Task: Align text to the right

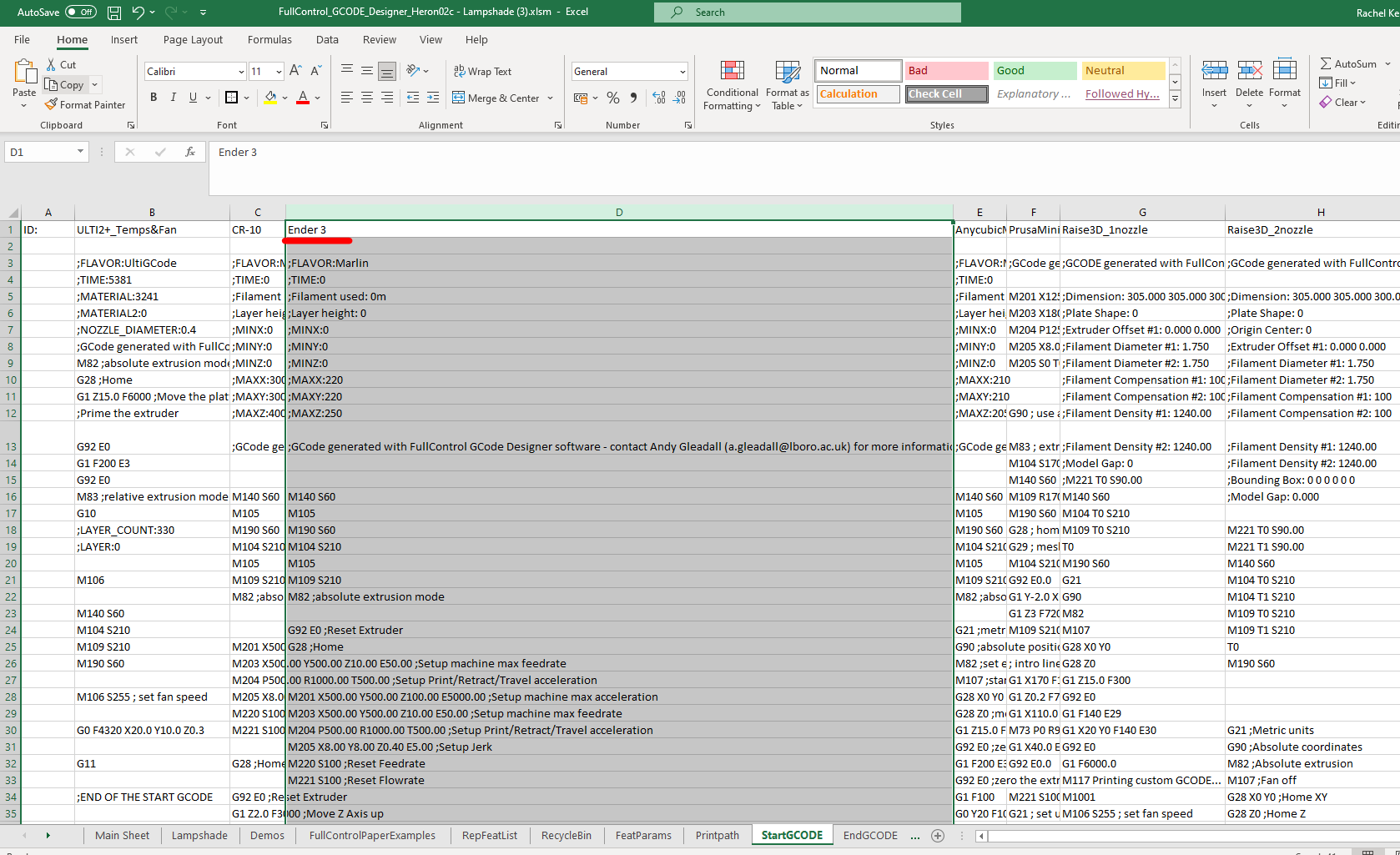Action: tap(387, 98)
